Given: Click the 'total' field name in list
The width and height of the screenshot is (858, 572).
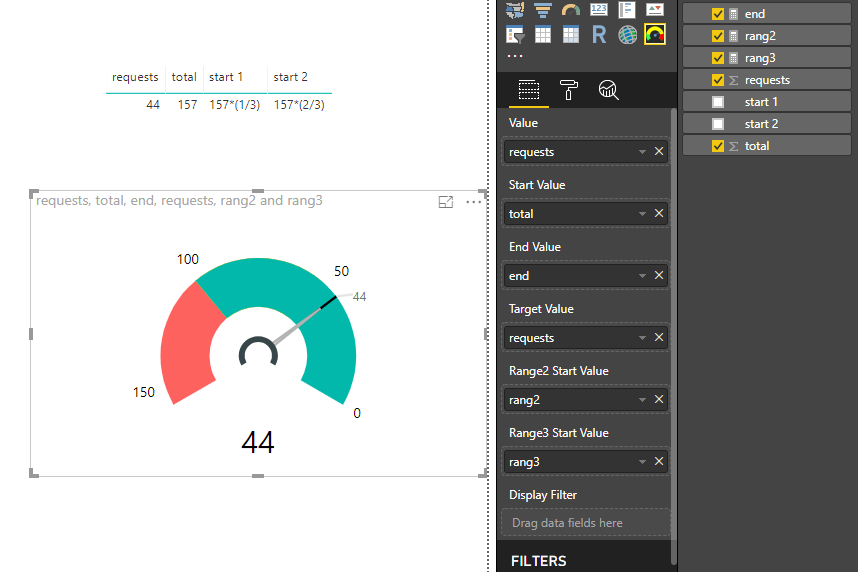Looking at the screenshot, I should click(757, 146).
